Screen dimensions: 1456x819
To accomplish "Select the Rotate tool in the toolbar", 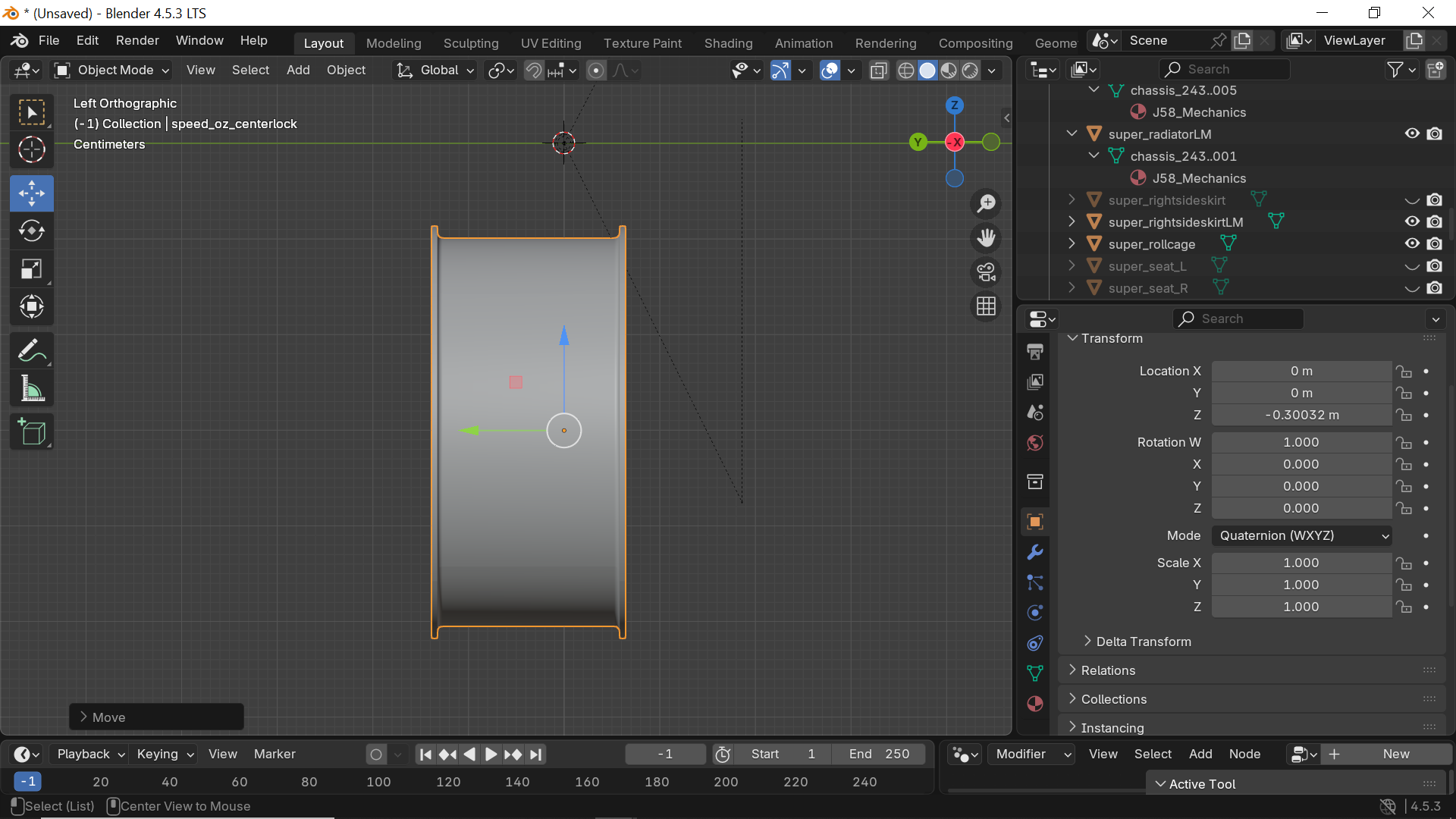I will 31,231.
